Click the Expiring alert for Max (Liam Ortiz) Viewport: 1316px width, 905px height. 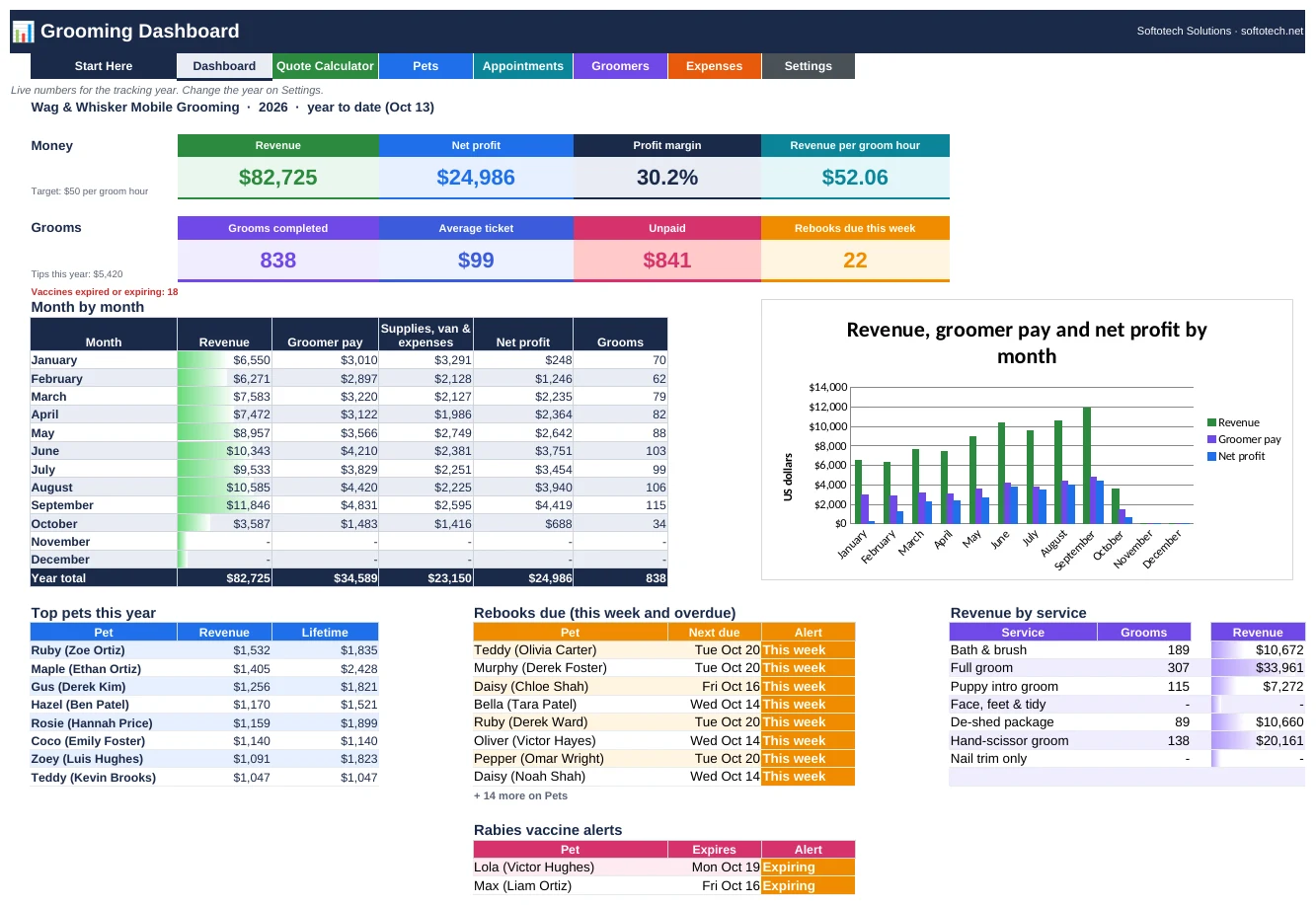(808, 886)
